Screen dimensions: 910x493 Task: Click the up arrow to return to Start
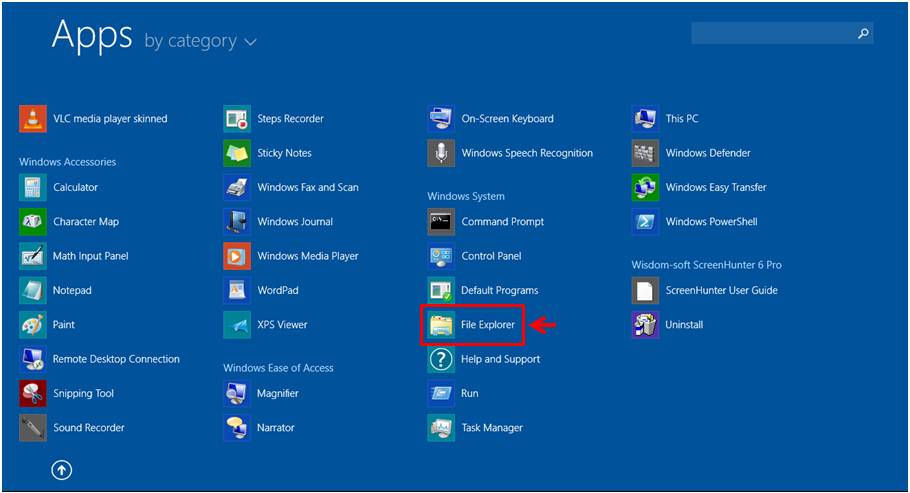tap(62, 470)
